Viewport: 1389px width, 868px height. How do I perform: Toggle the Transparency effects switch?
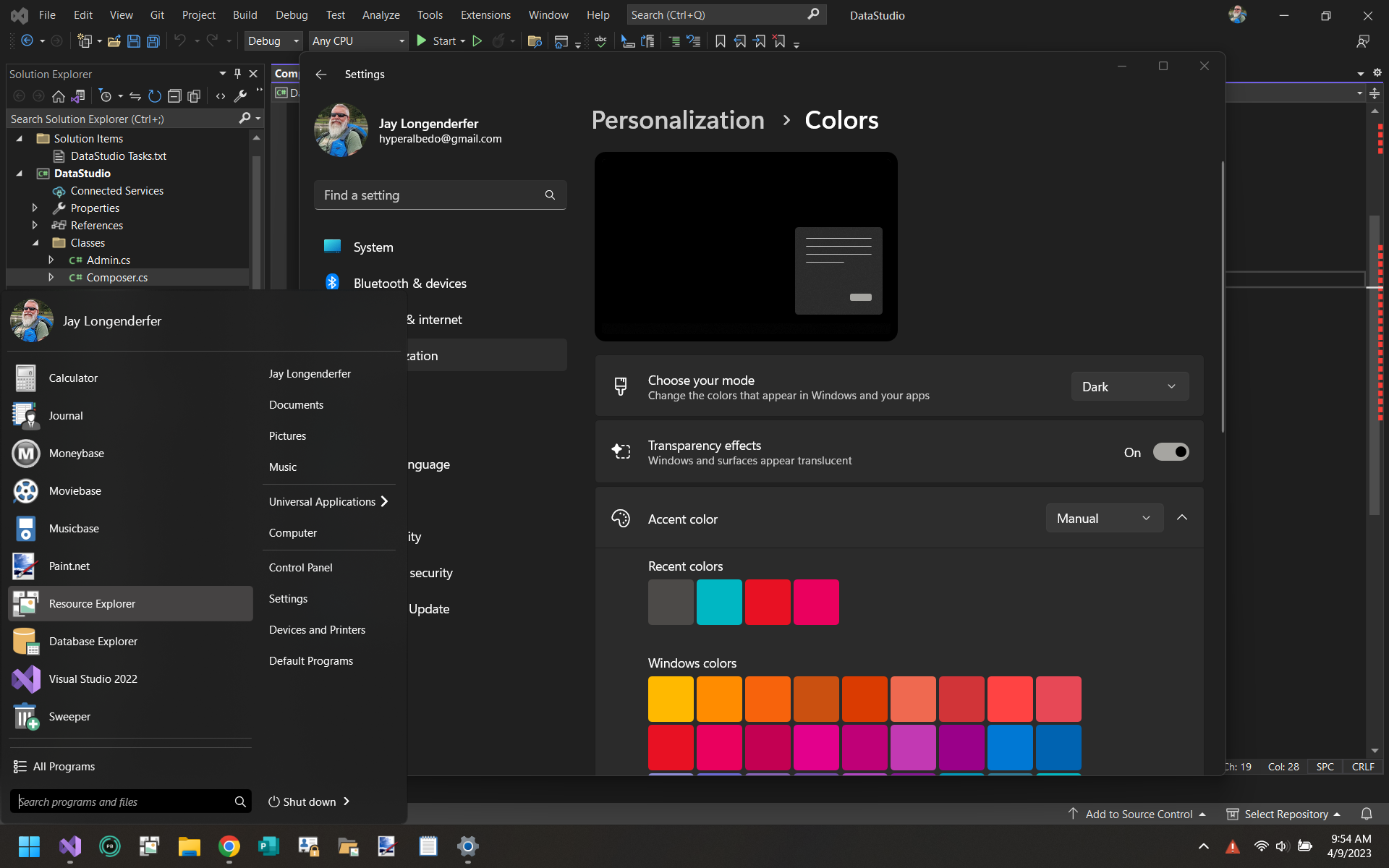click(x=1171, y=452)
